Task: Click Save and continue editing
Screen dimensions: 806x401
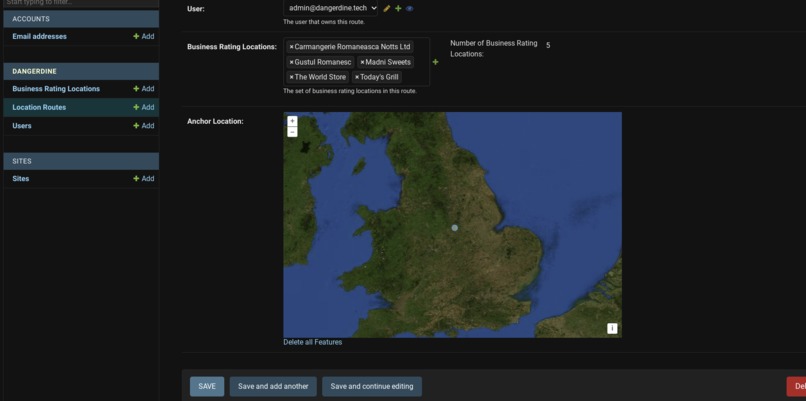Action: (372, 387)
